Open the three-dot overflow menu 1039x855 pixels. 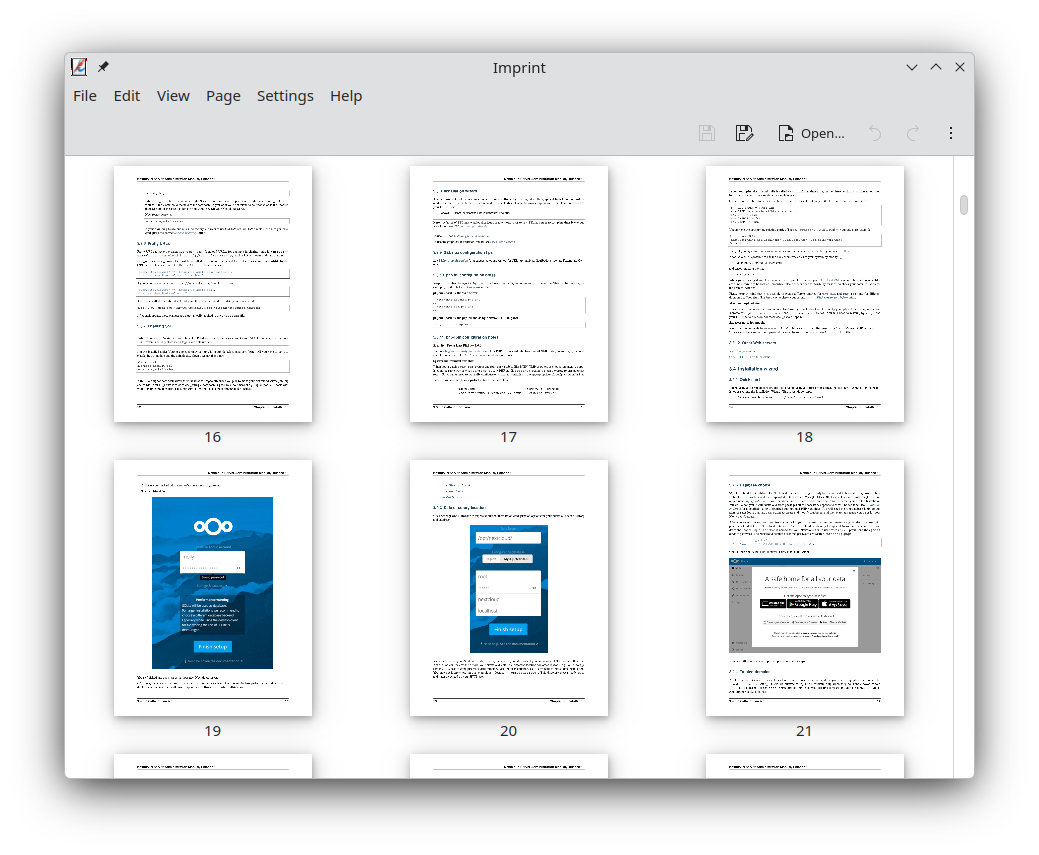pos(951,133)
